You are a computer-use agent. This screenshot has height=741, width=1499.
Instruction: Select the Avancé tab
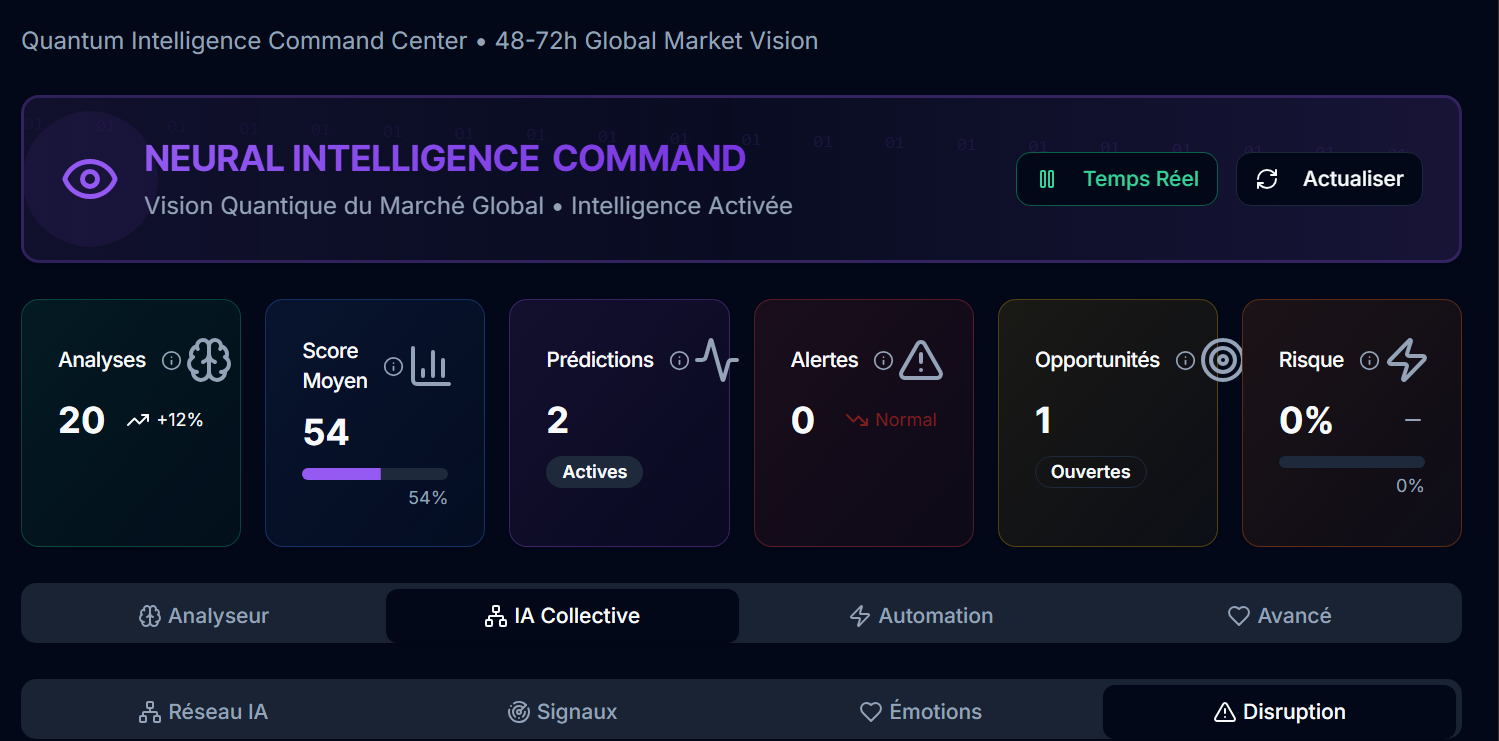pos(1279,616)
